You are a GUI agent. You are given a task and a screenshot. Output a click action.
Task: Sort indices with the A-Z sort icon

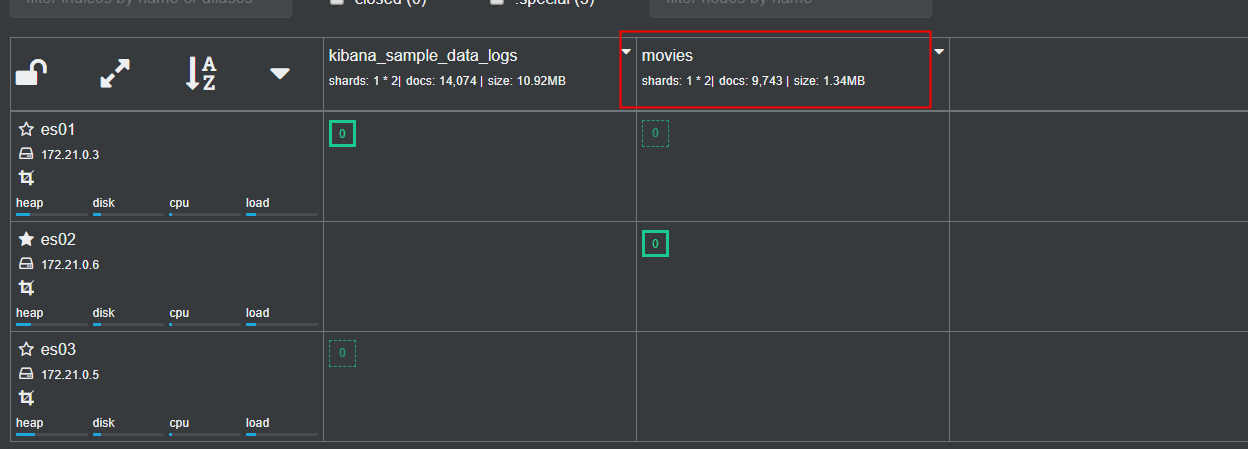coord(201,73)
